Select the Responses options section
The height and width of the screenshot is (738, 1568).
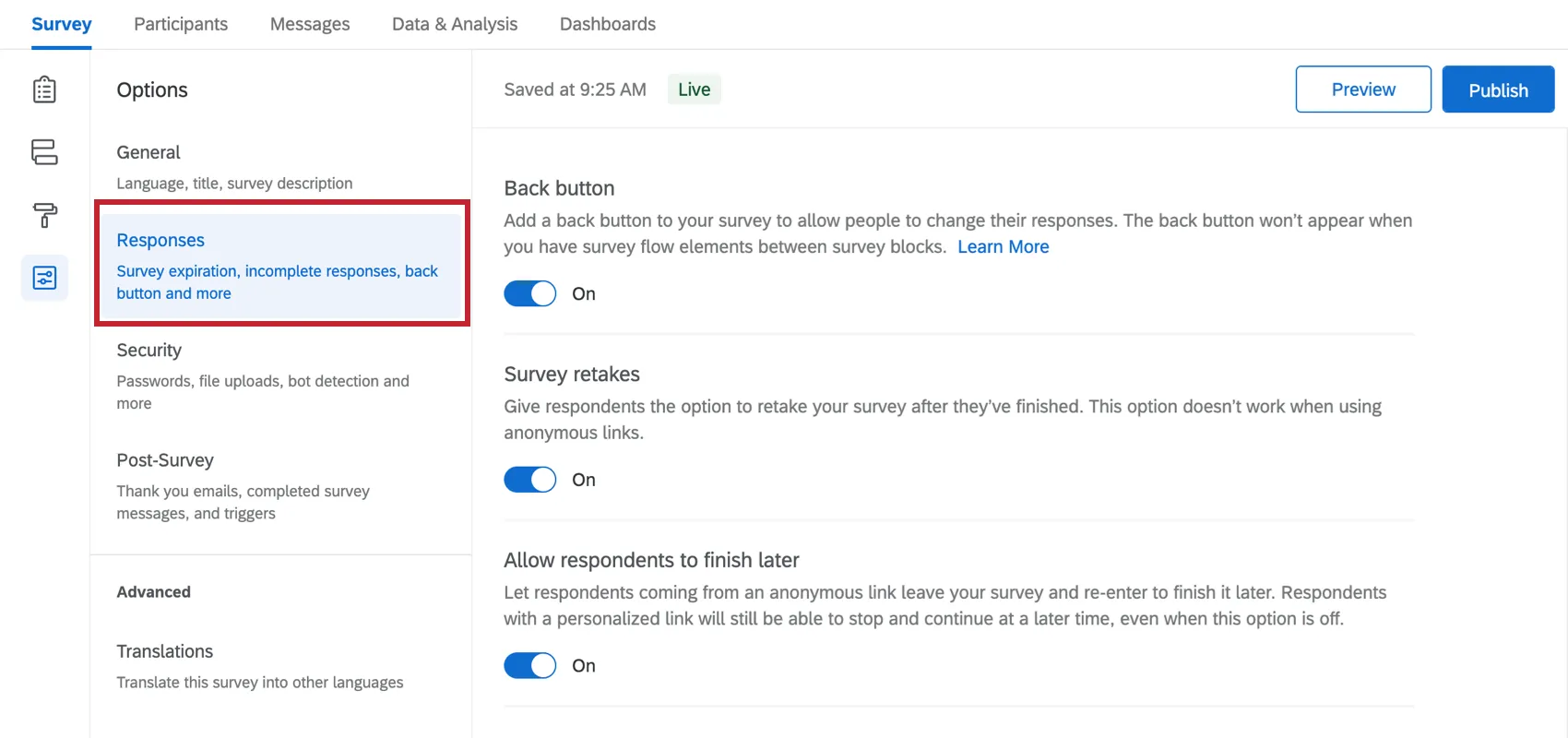pos(280,265)
